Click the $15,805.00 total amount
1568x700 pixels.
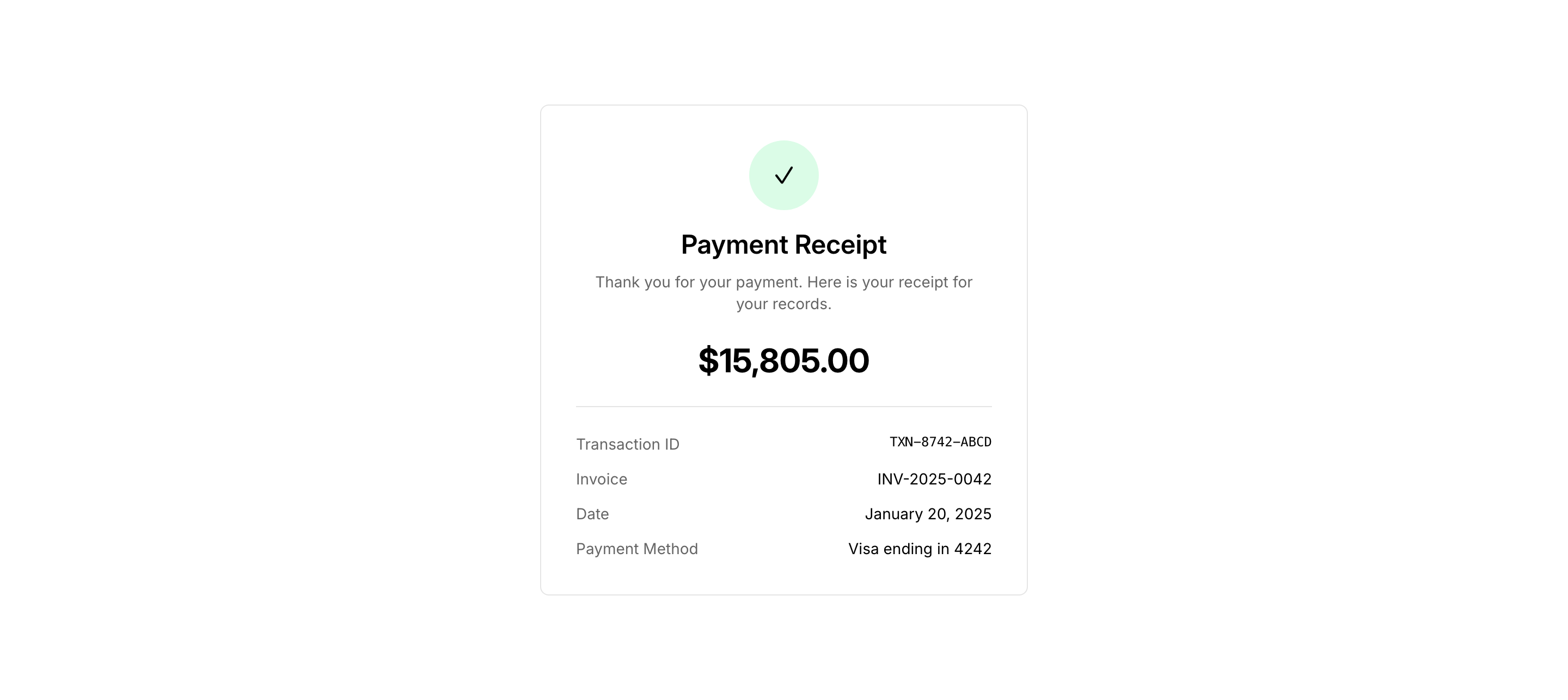point(783,360)
